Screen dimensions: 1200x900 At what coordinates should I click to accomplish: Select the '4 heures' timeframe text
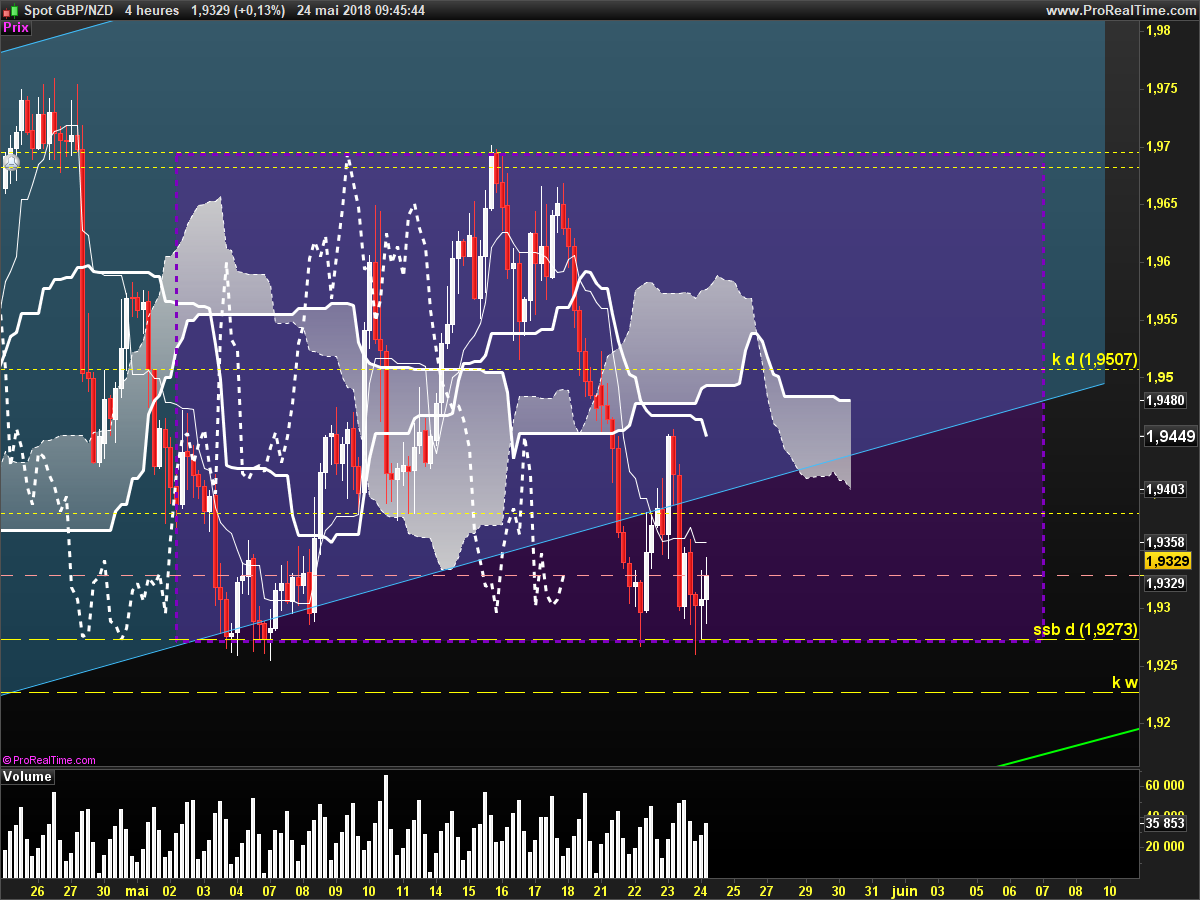pos(152,10)
